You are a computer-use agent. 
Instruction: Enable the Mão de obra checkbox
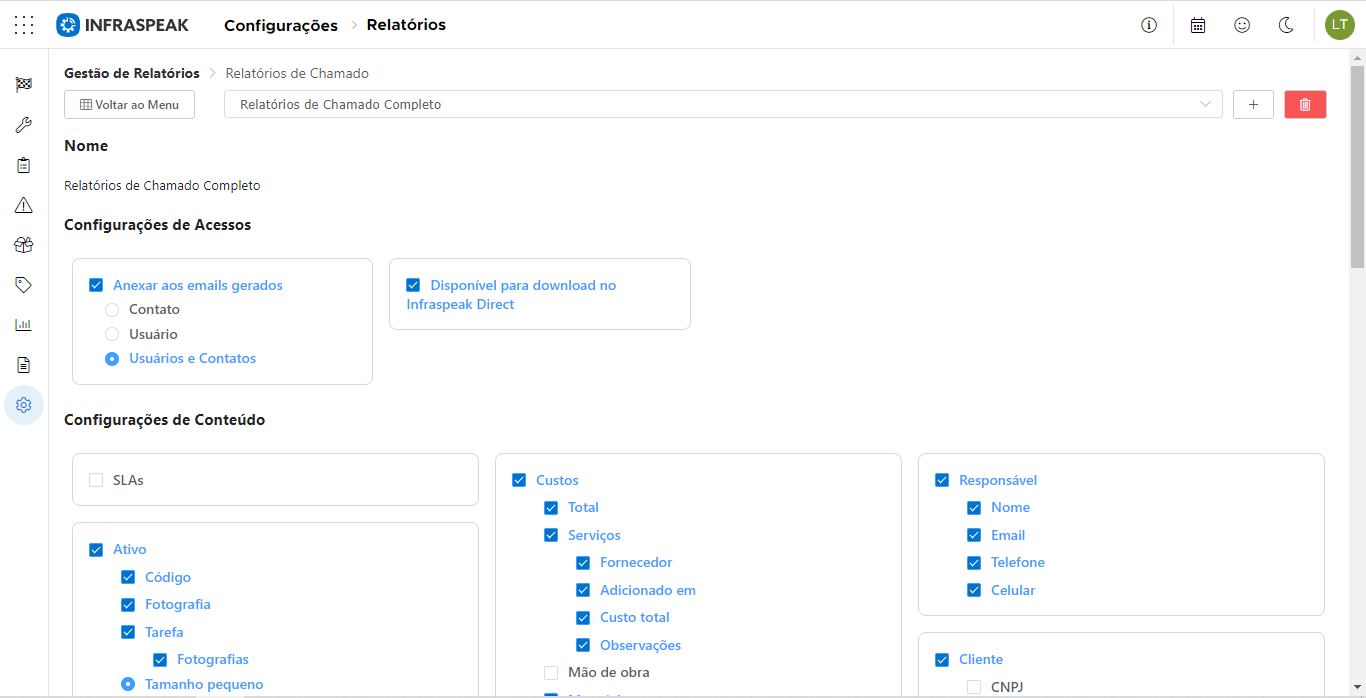click(x=551, y=673)
